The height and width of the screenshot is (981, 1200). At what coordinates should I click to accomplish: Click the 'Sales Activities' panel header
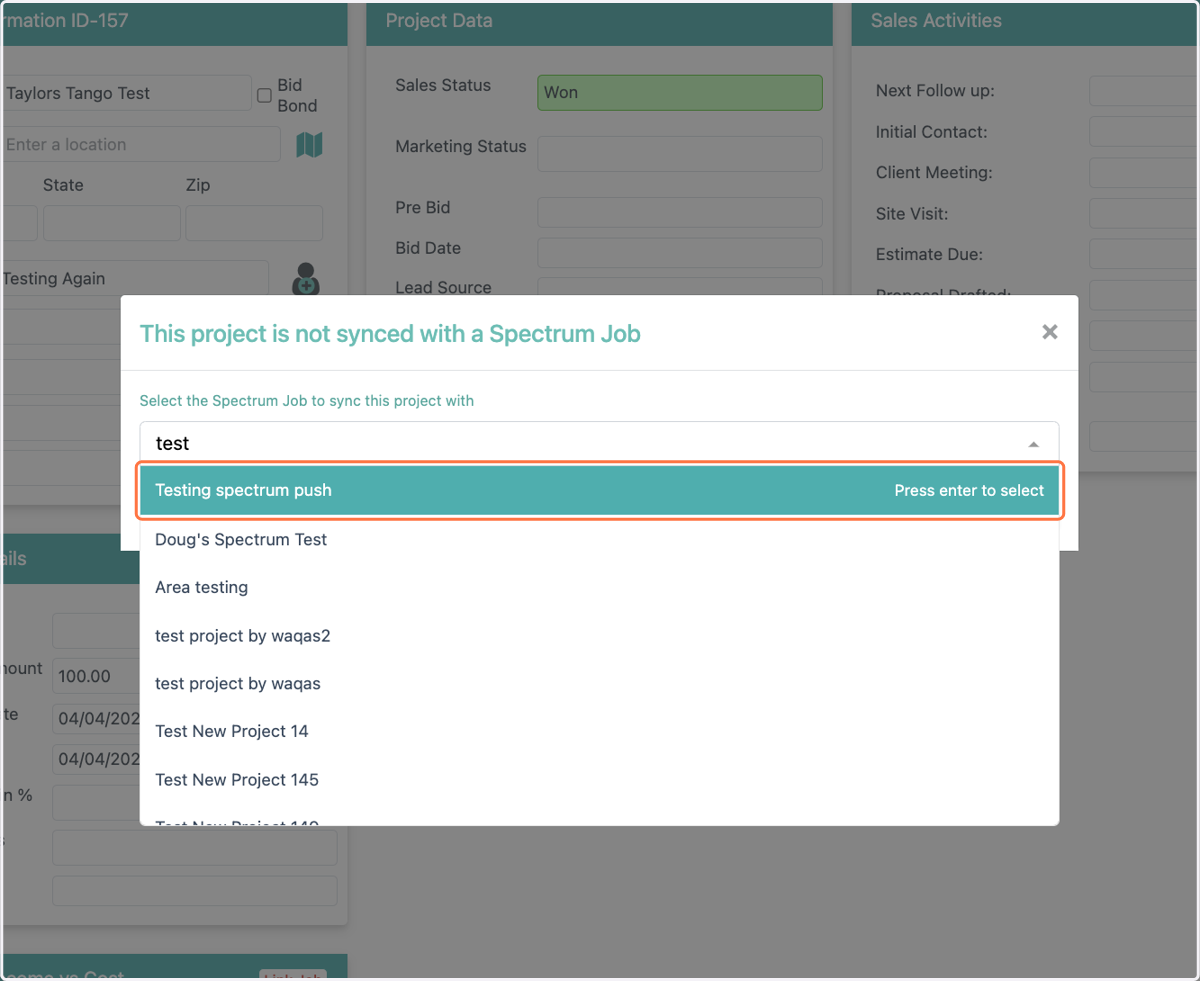pos(1026,22)
